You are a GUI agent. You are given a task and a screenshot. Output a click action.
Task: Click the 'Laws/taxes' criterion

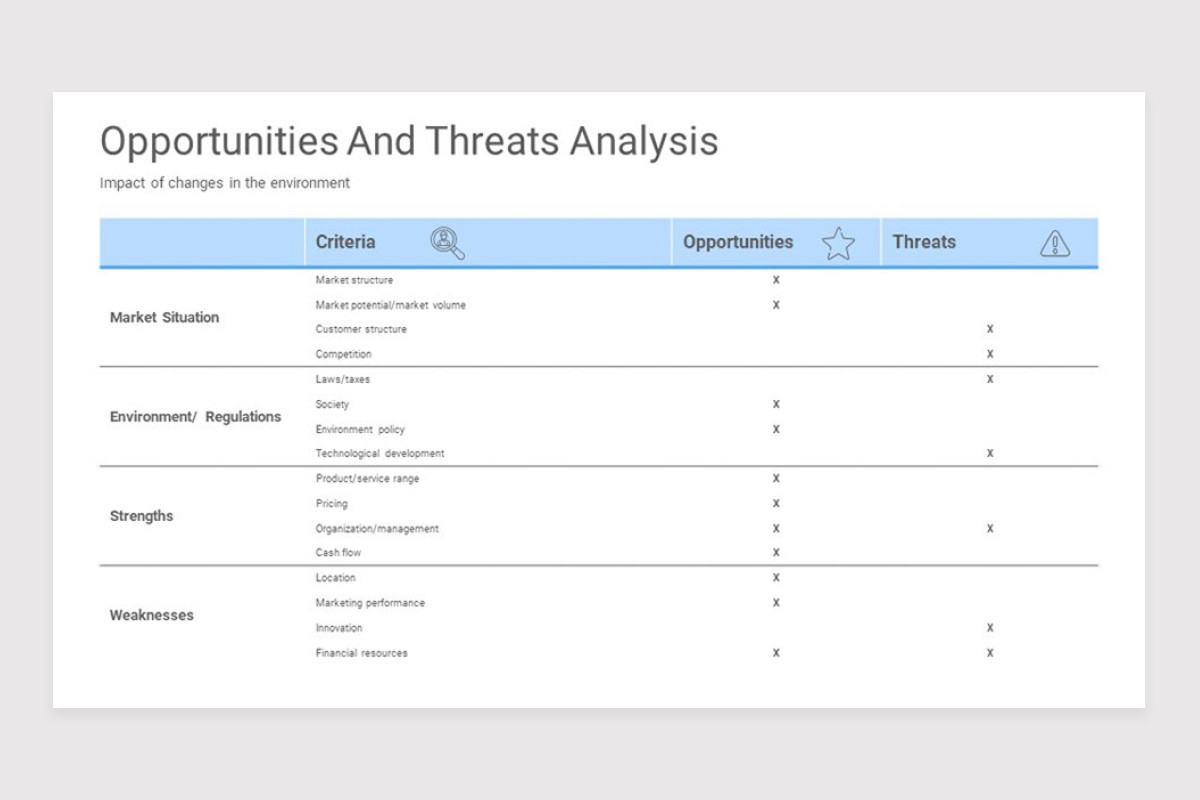pyautogui.click(x=342, y=379)
